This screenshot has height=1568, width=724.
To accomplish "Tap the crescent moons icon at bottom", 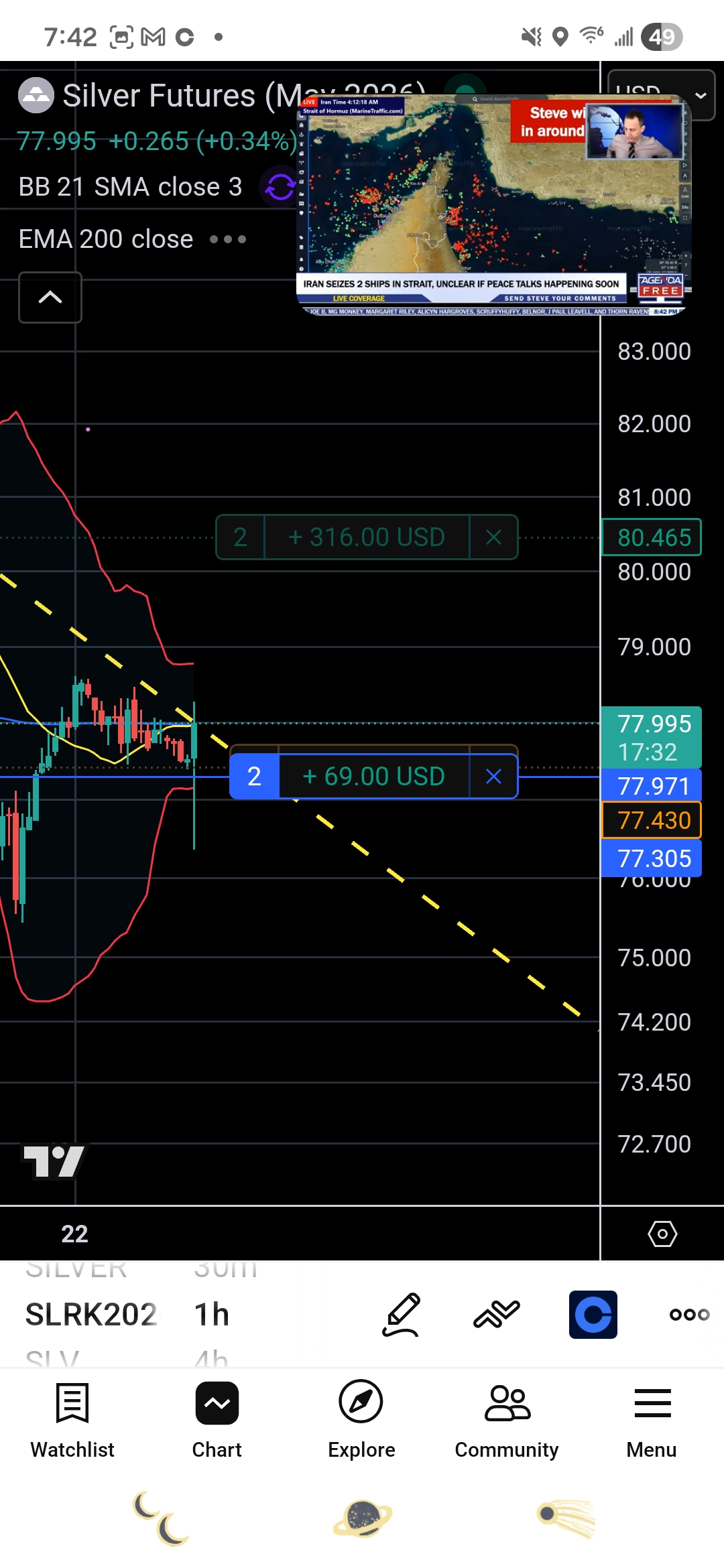I will (162, 1518).
